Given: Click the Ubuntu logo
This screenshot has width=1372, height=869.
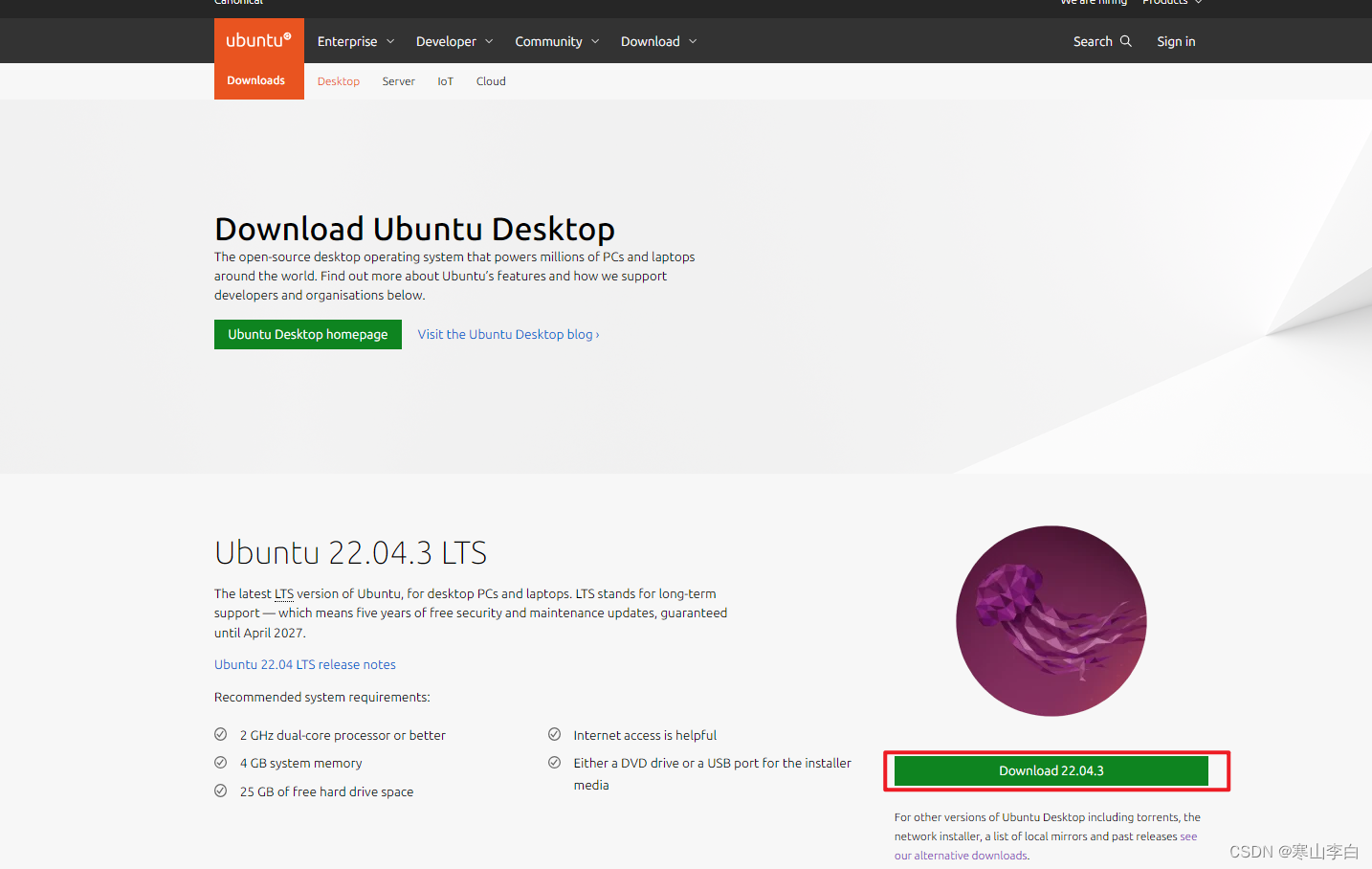Looking at the screenshot, I should (x=257, y=39).
